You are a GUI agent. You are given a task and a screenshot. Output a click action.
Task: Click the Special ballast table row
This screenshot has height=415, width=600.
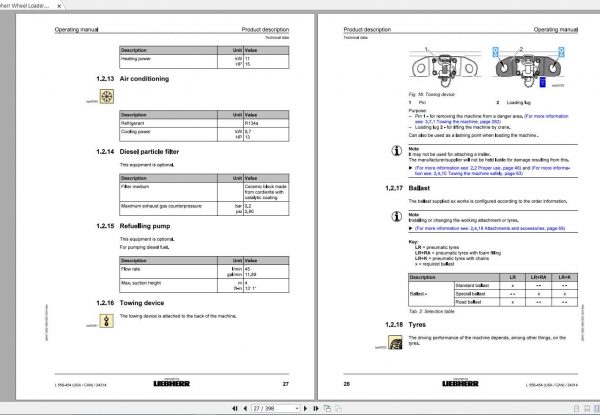516,294
